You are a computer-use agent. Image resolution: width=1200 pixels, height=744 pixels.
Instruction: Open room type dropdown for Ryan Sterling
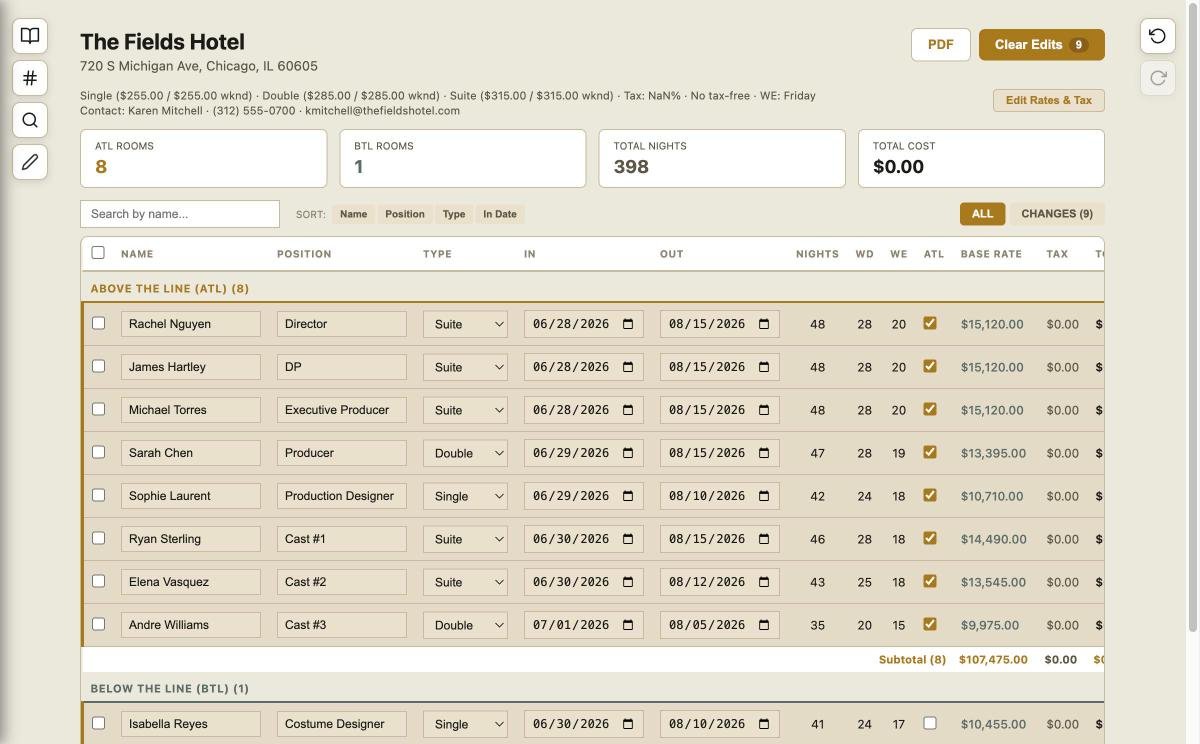pos(465,539)
